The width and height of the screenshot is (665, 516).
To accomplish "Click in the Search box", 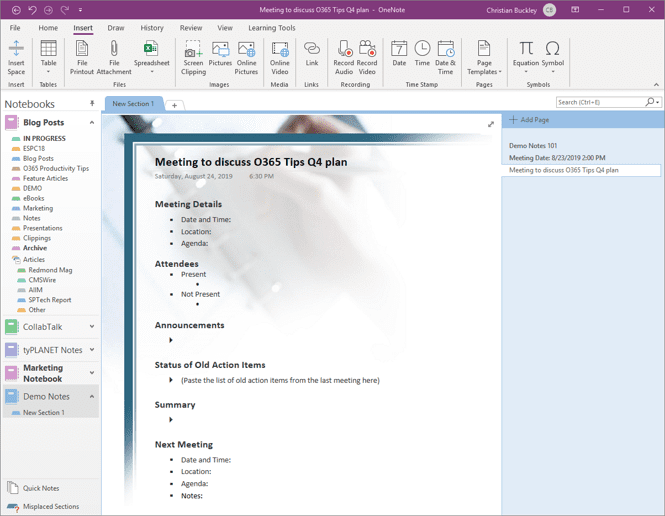I will 600,102.
